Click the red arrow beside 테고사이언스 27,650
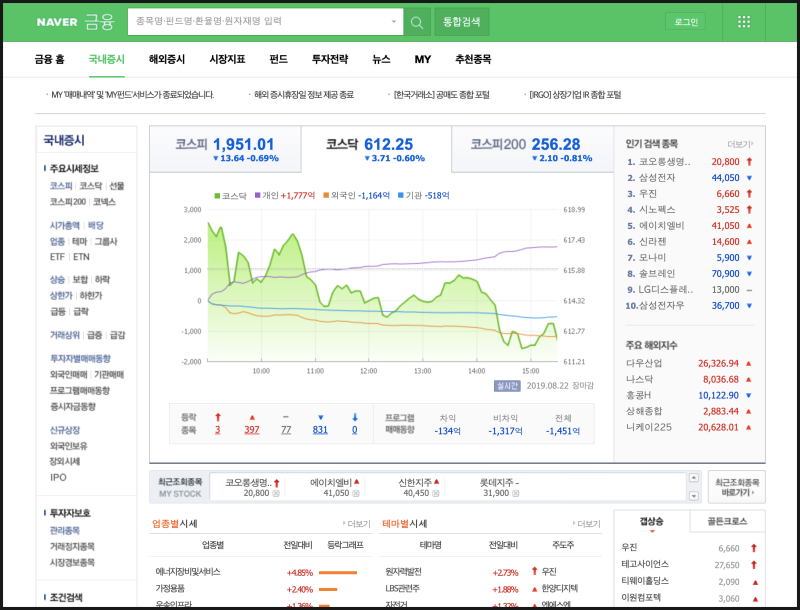This screenshot has height=610, width=800. [x=754, y=565]
